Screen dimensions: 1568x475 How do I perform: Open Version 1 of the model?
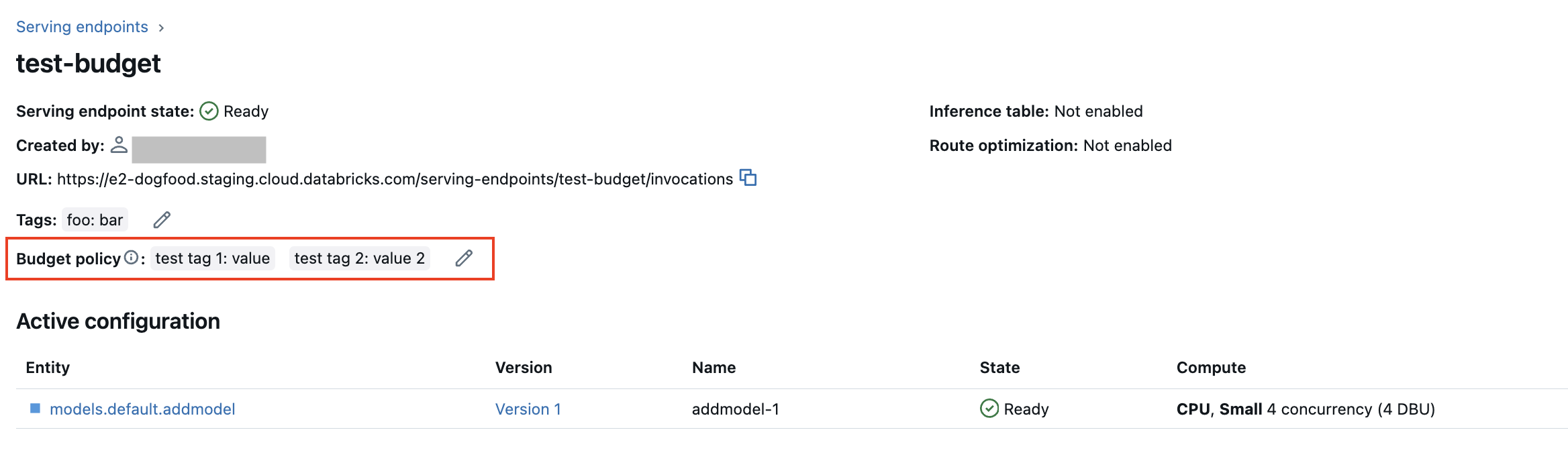tap(528, 409)
